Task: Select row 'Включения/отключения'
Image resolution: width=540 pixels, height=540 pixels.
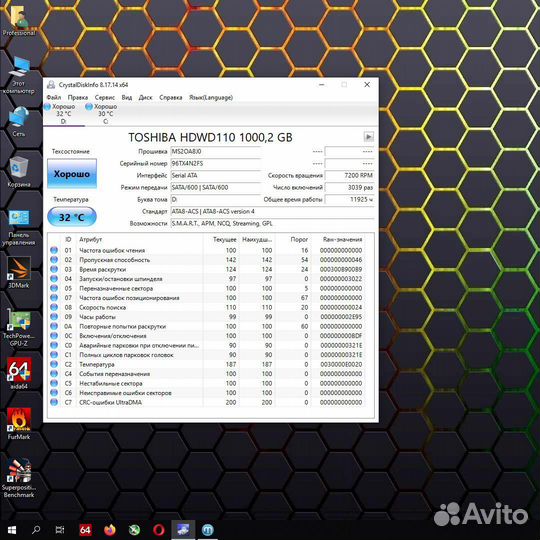Action: point(207,336)
